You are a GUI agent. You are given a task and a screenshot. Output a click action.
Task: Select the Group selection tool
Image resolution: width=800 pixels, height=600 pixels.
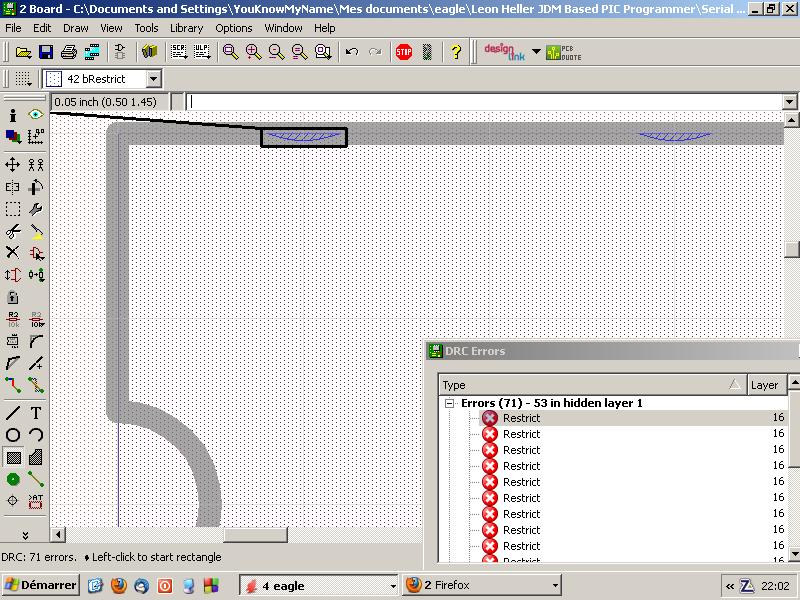pyautogui.click(x=13, y=209)
